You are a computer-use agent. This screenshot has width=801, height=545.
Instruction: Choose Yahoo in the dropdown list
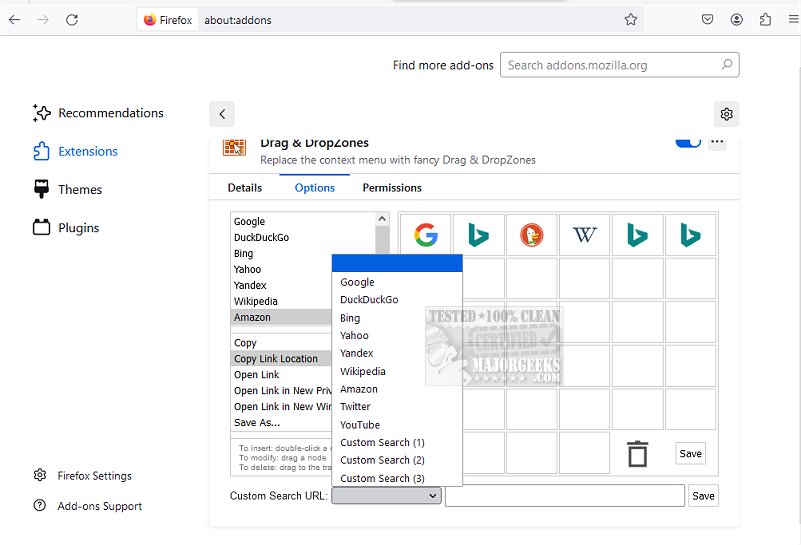tap(397, 336)
